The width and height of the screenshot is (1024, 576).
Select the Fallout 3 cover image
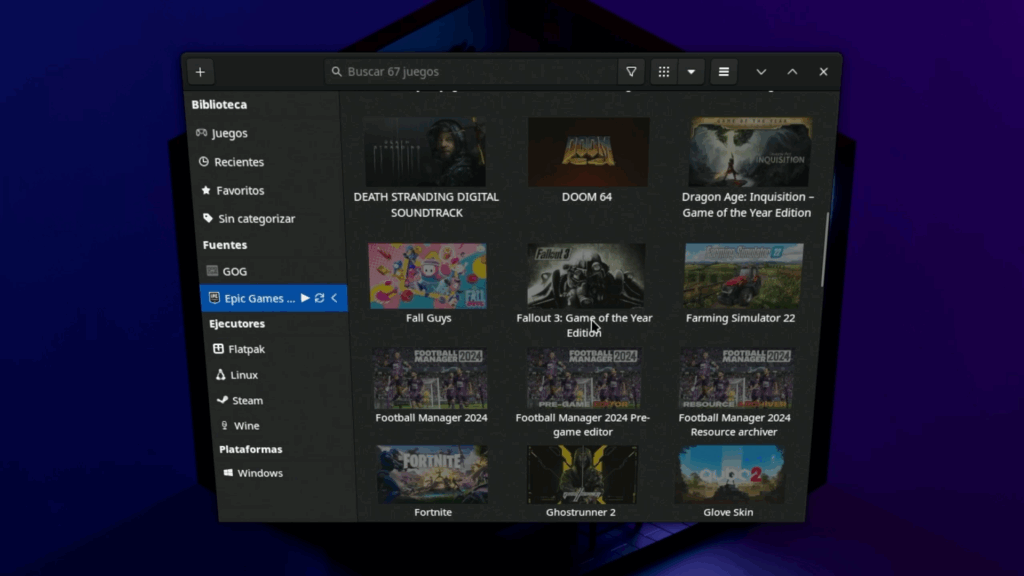[x=586, y=276]
